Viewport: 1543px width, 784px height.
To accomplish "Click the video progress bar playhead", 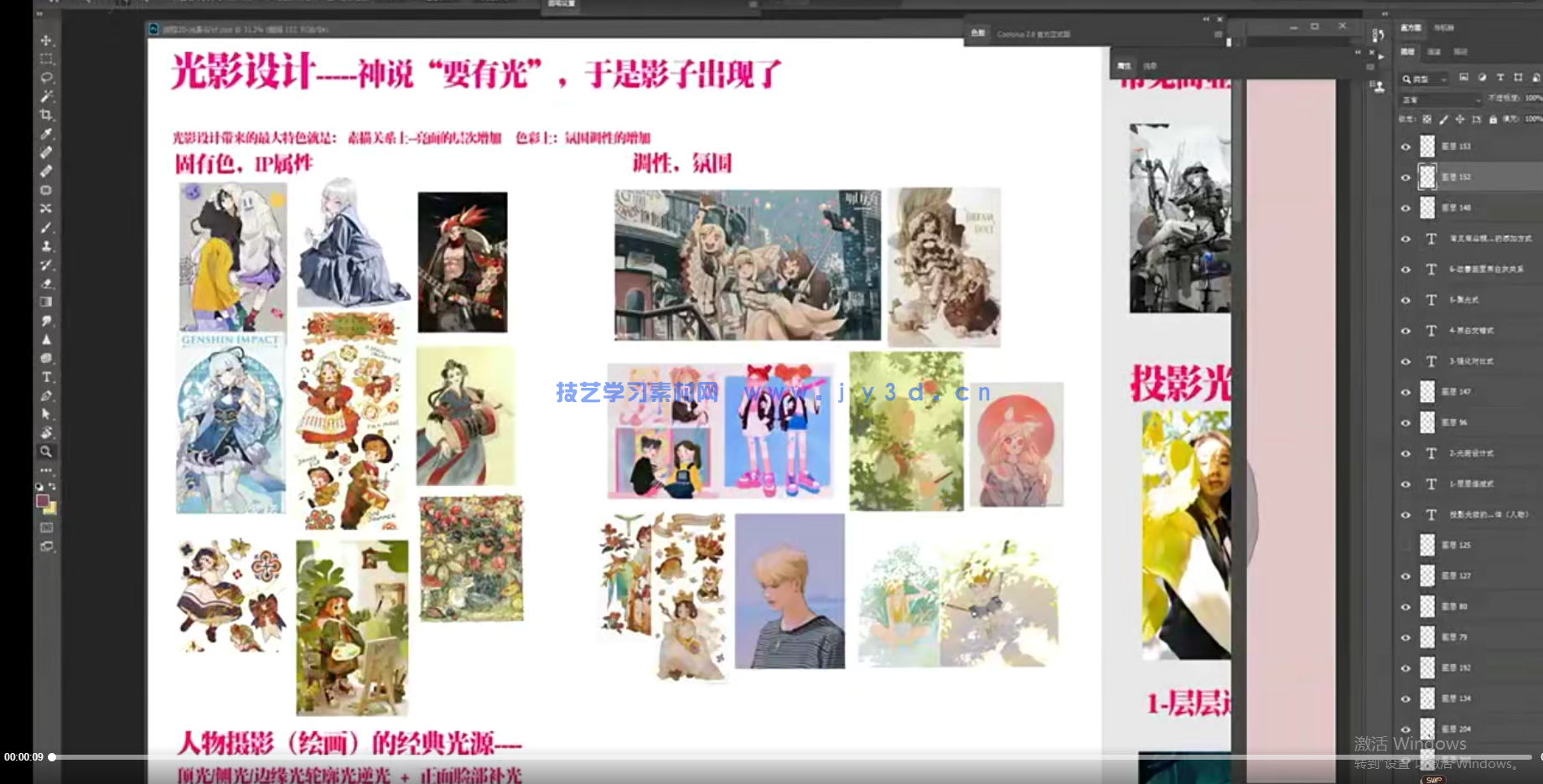I will coord(52,757).
